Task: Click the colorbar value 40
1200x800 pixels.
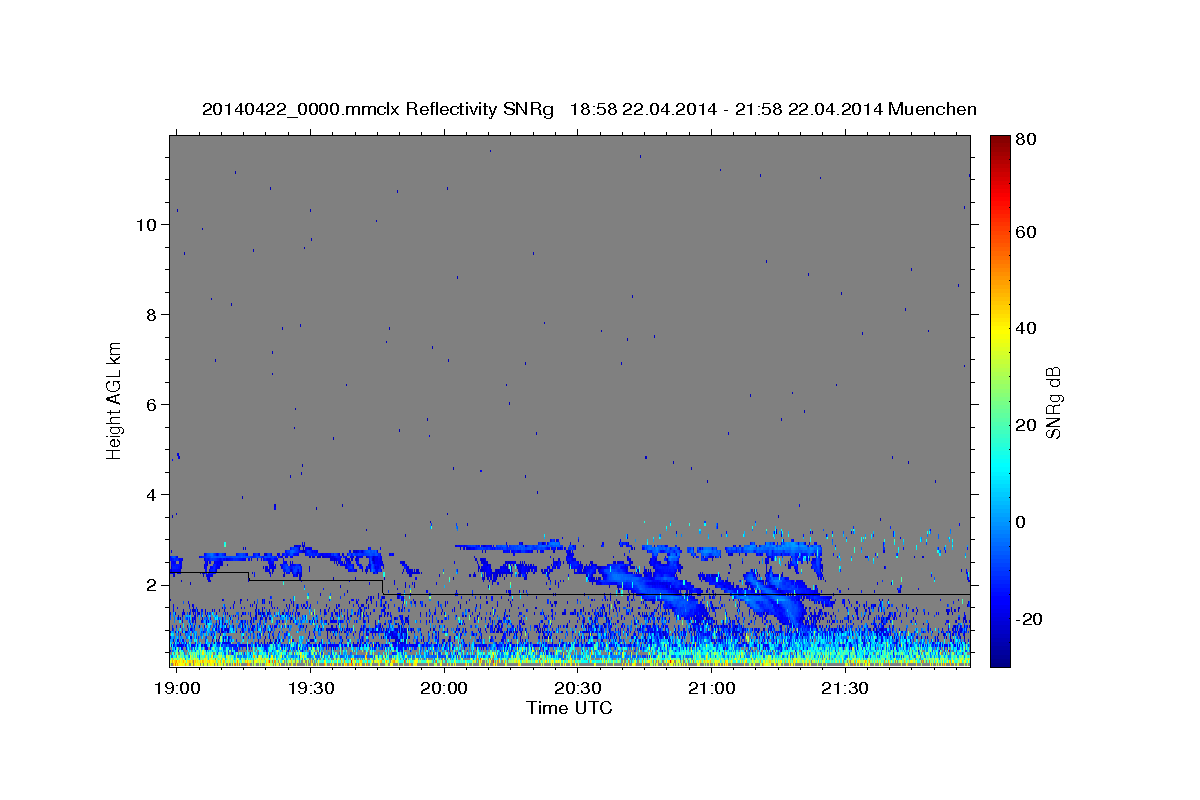Action: pyautogui.click(x=1027, y=328)
